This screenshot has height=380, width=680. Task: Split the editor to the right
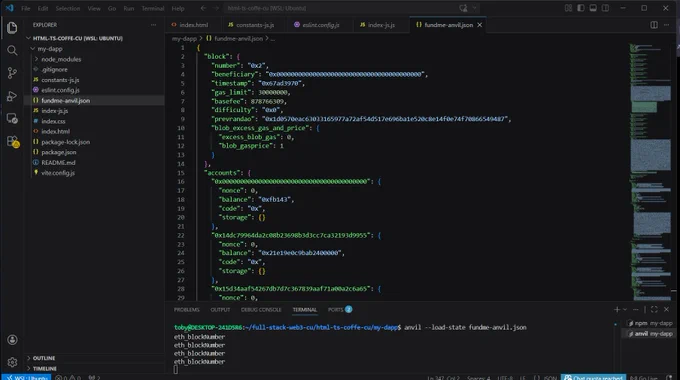tap(654, 25)
